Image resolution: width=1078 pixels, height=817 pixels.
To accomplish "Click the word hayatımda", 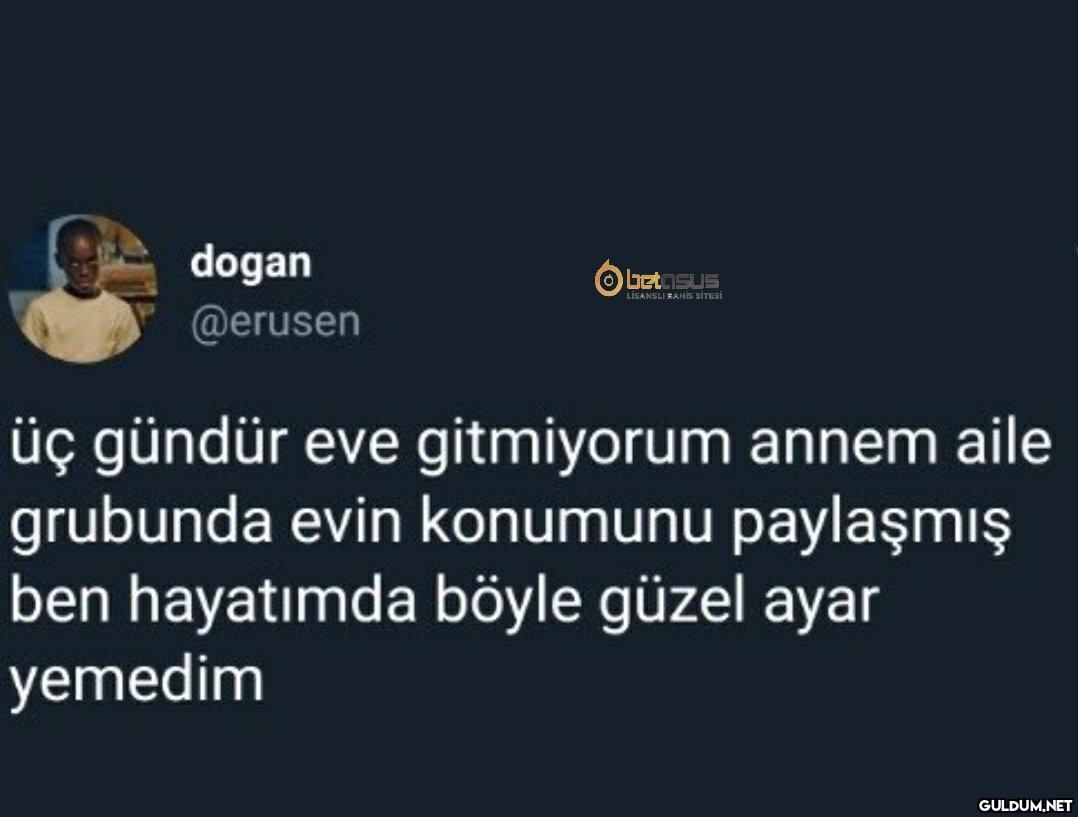I will pyautogui.click(x=272, y=601).
